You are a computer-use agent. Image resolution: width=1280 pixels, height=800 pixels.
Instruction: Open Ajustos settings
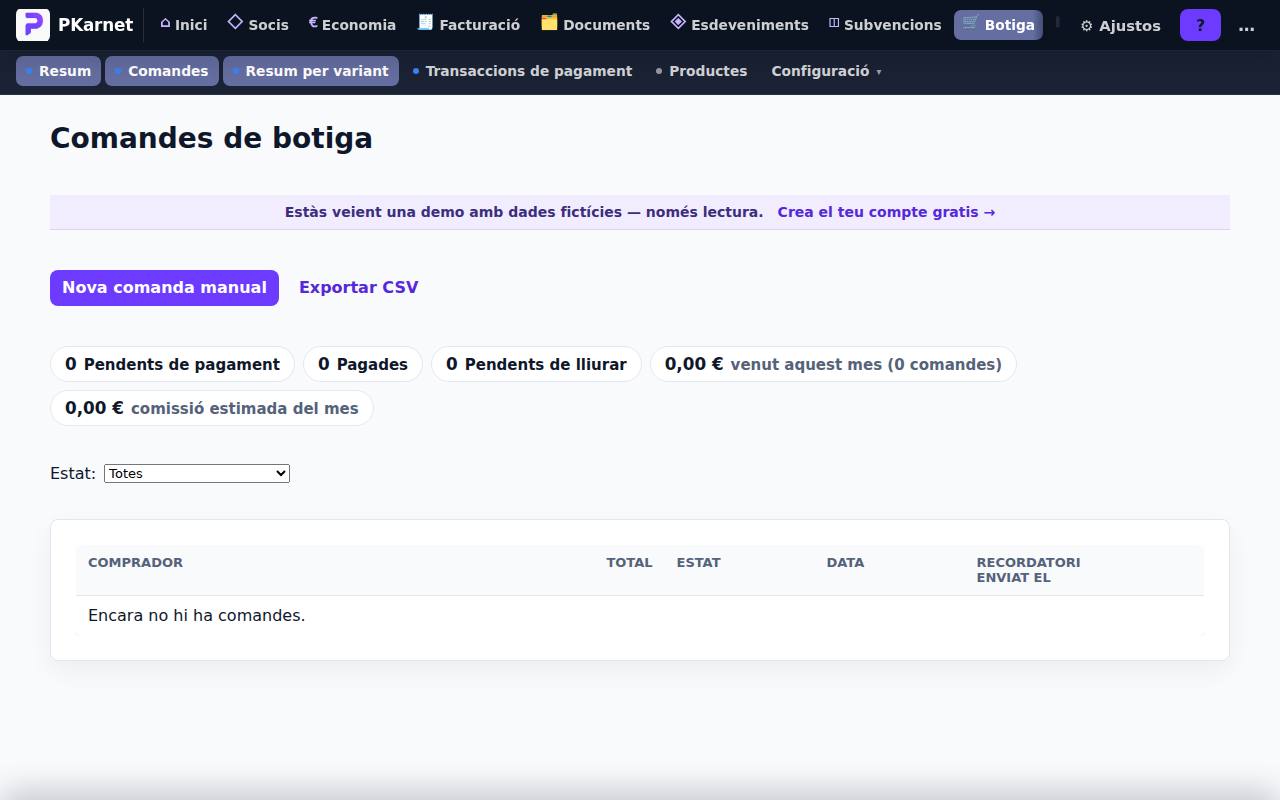coord(1120,26)
